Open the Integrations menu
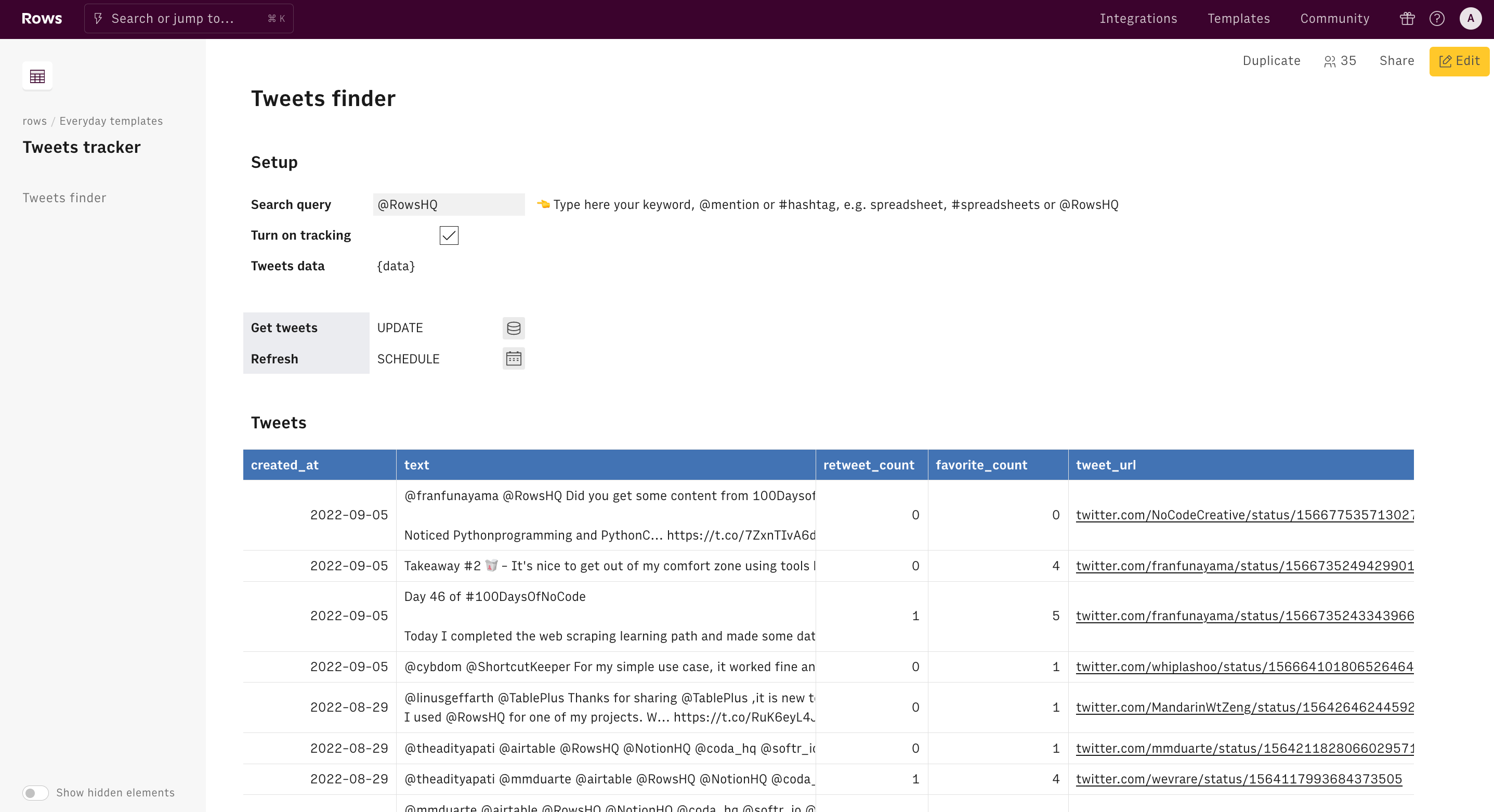 point(1138,19)
